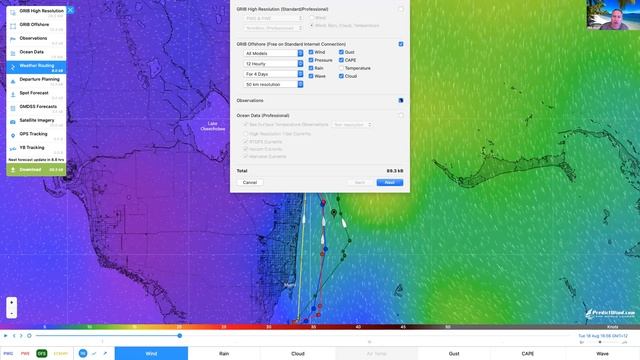Select the GFS weather model

[42, 353]
